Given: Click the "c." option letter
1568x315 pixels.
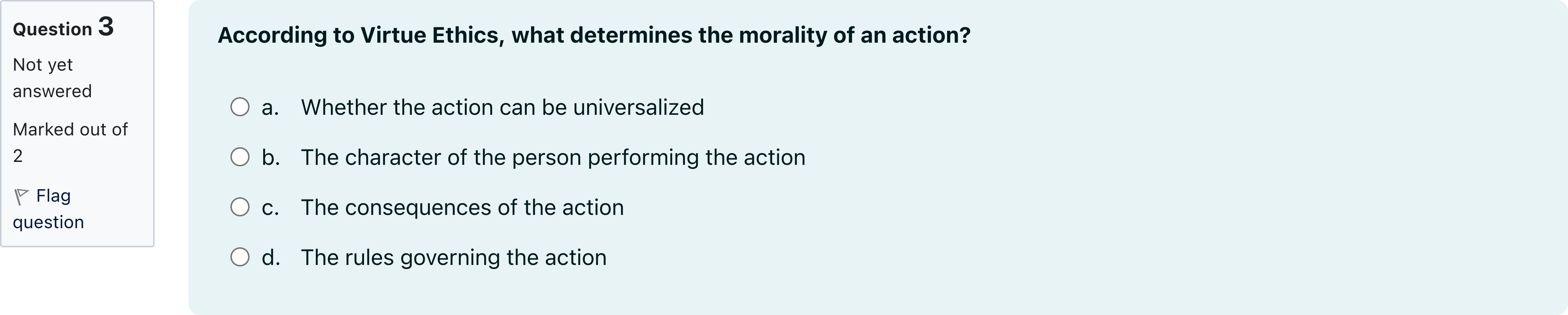Looking at the screenshot, I should (270, 208).
